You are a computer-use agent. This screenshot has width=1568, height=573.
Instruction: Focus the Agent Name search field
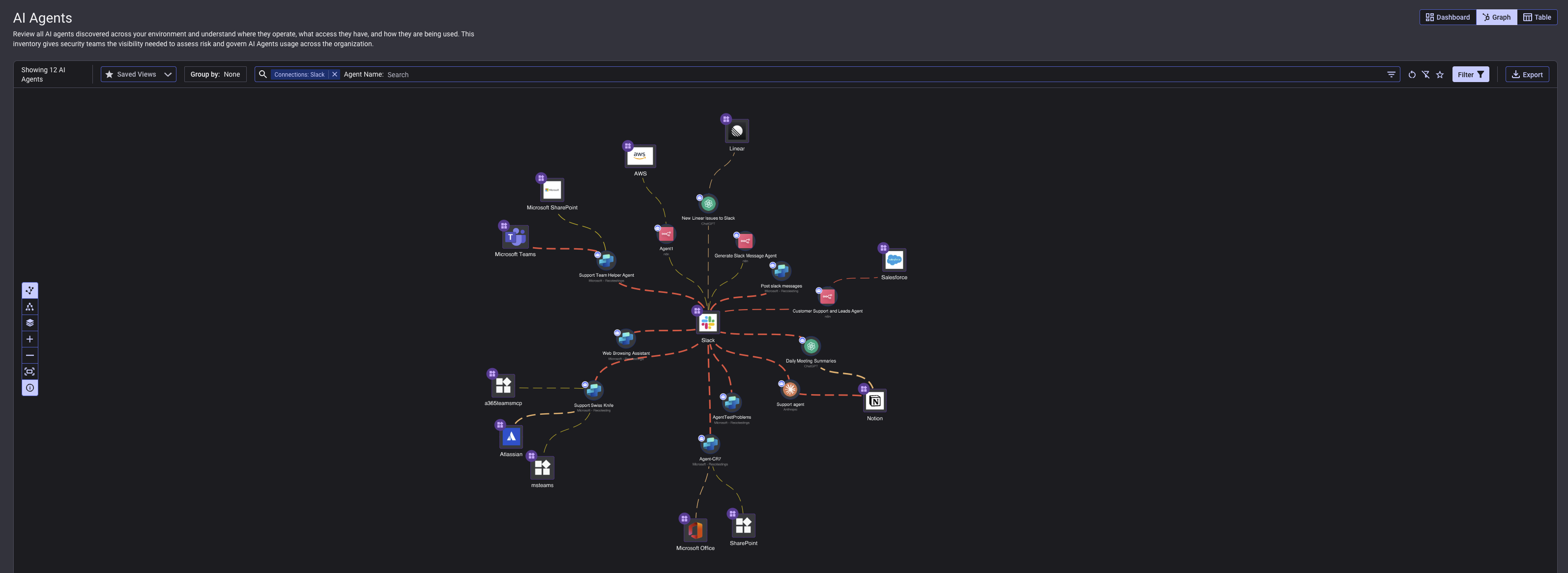coord(883,74)
